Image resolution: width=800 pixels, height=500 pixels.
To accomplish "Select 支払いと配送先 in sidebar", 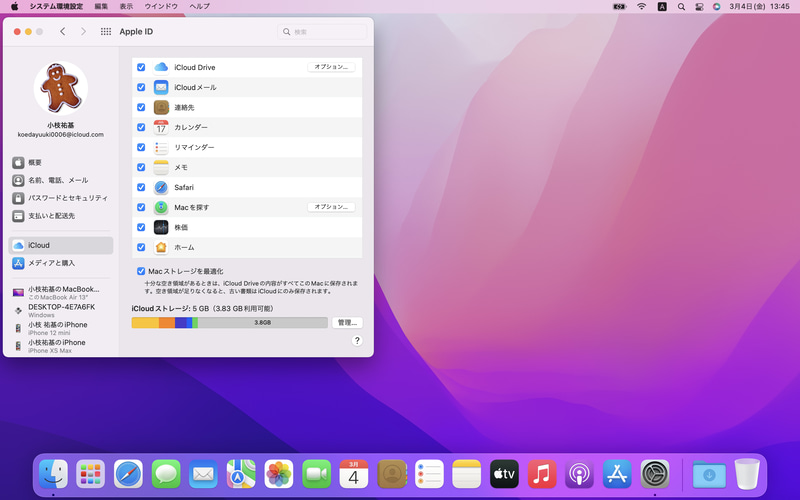I will 61,216.
